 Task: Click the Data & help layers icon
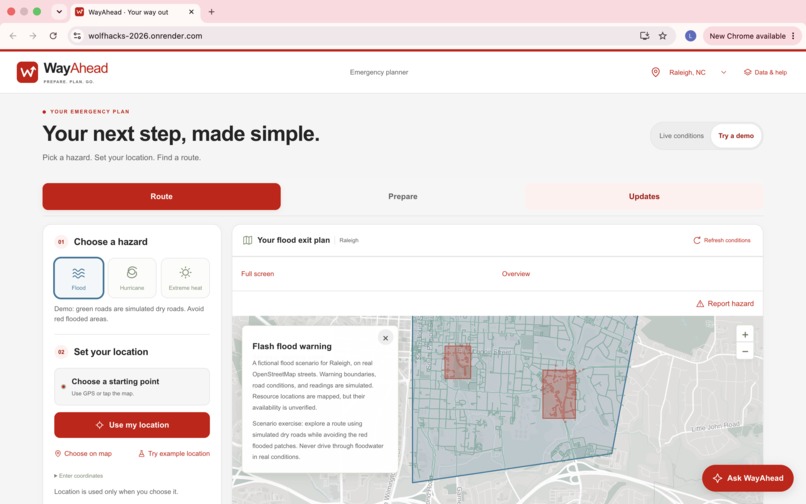747,73
